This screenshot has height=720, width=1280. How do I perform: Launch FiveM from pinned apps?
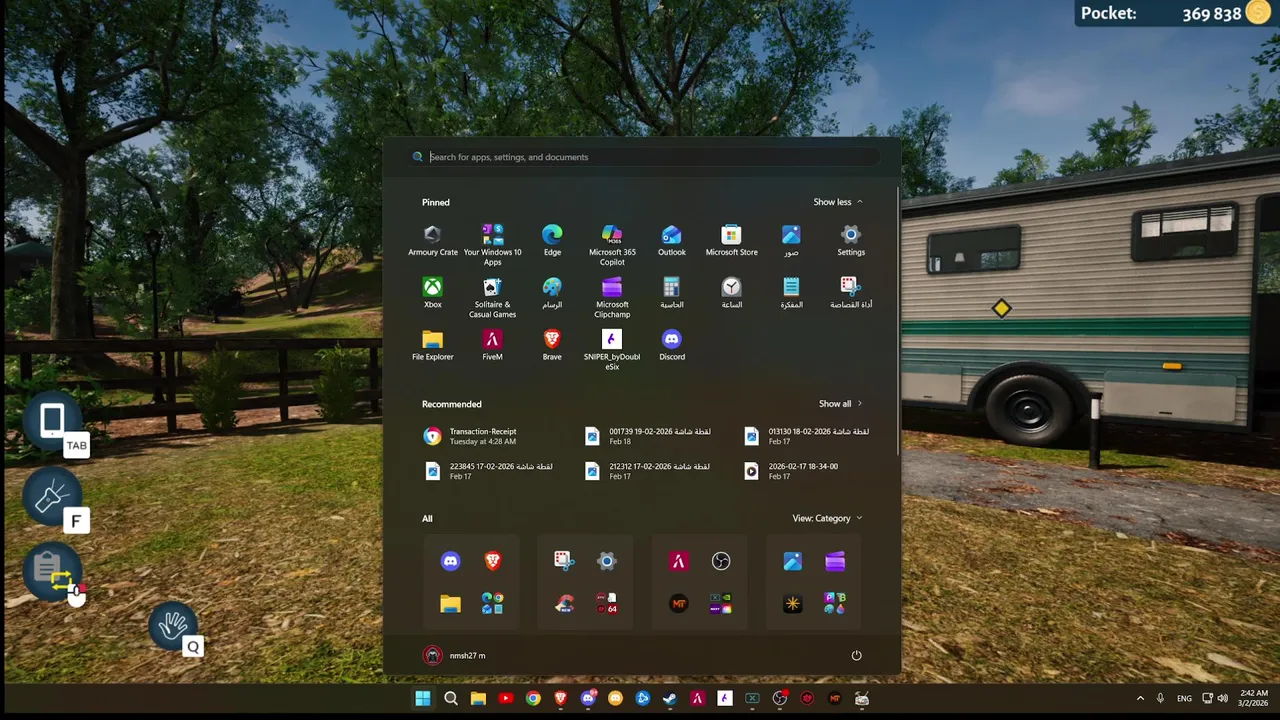coord(492,345)
